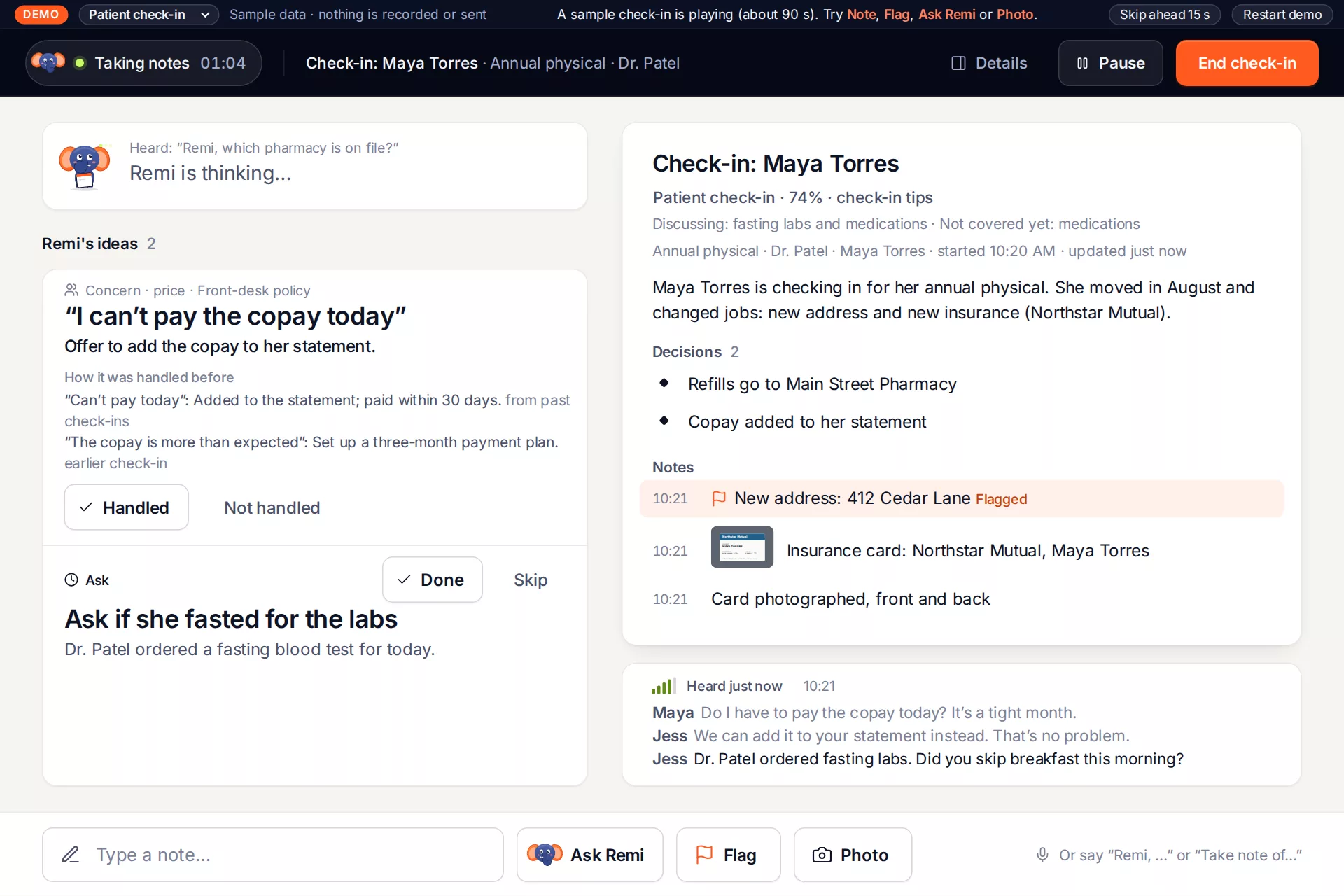
Task: Click the 'Check-in: Maya Torres' summary title
Action: pyautogui.click(x=776, y=163)
